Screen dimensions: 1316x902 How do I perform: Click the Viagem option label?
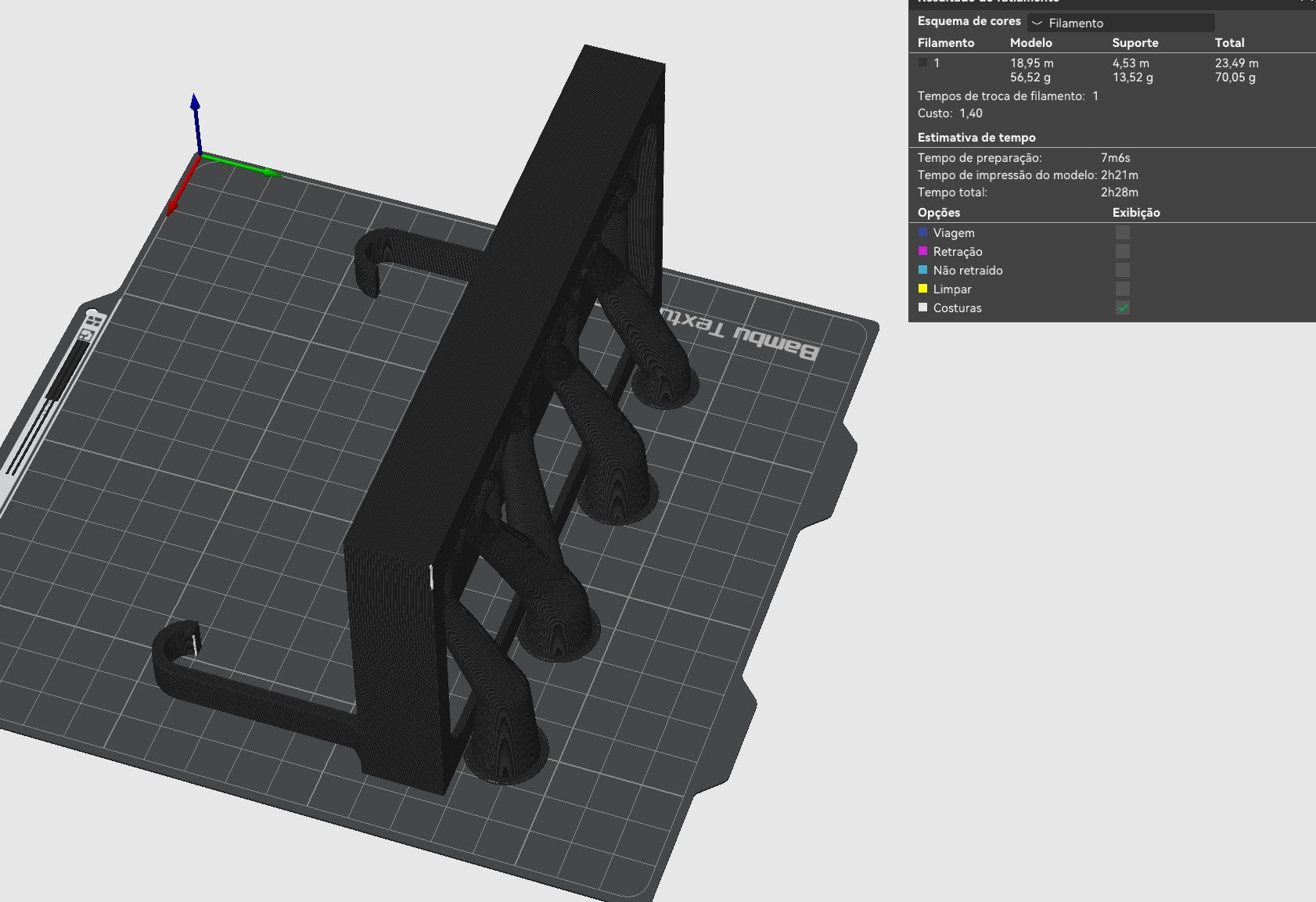point(954,233)
